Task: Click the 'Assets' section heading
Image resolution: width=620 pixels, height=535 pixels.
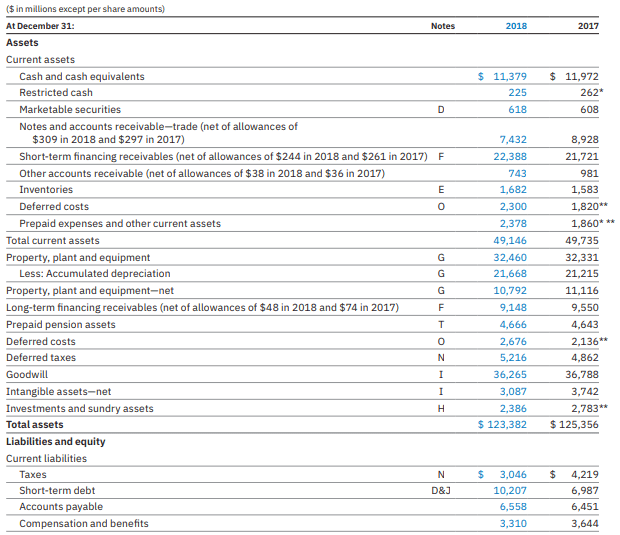Action: coord(22,43)
